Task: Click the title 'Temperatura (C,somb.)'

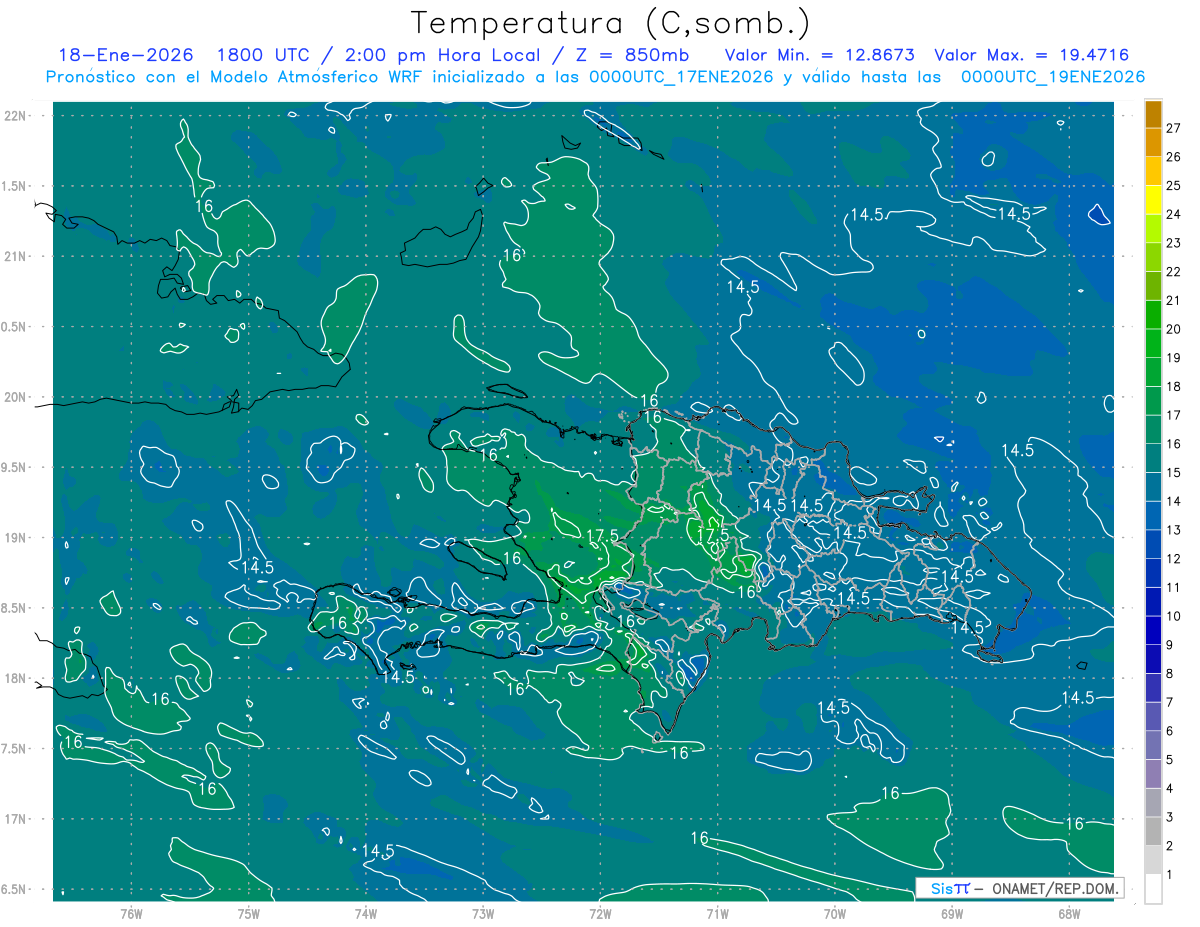Action: (610, 22)
